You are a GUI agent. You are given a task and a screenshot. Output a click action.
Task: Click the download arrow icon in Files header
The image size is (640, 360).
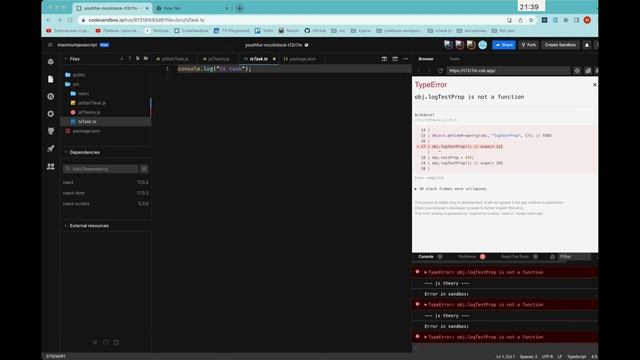click(122, 59)
